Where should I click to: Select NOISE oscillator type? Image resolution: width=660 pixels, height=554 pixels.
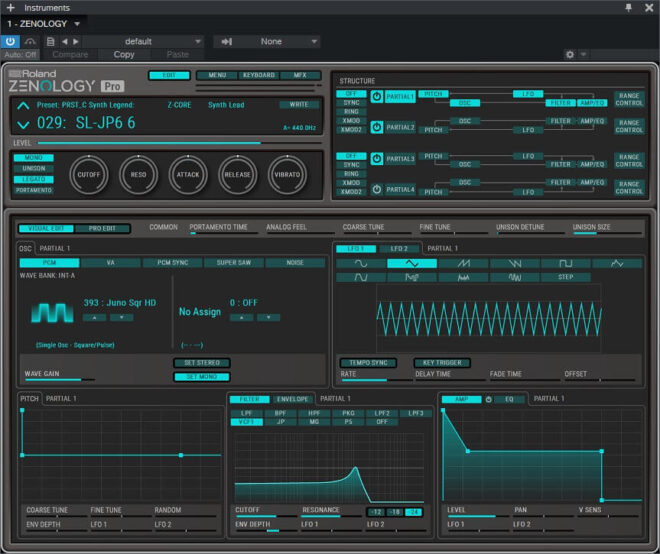click(x=295, y=263)
